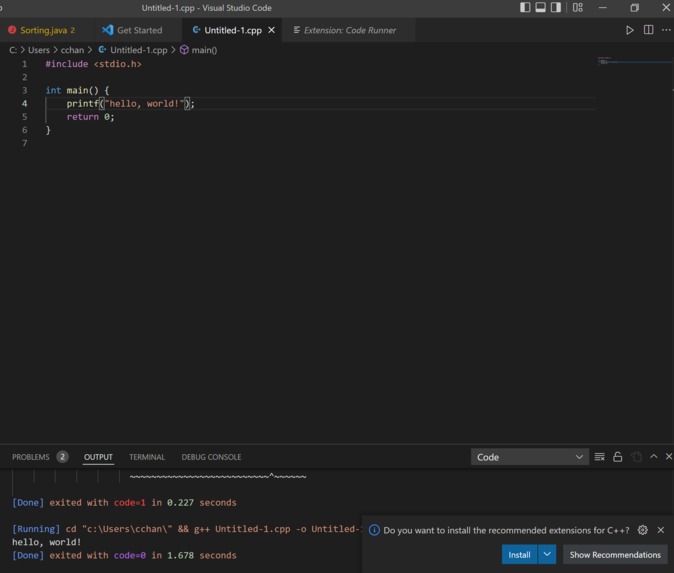Click the error badge on Sorting.java tab
The width and height of the screenshot is (674, 573).
tap(12, 30)
